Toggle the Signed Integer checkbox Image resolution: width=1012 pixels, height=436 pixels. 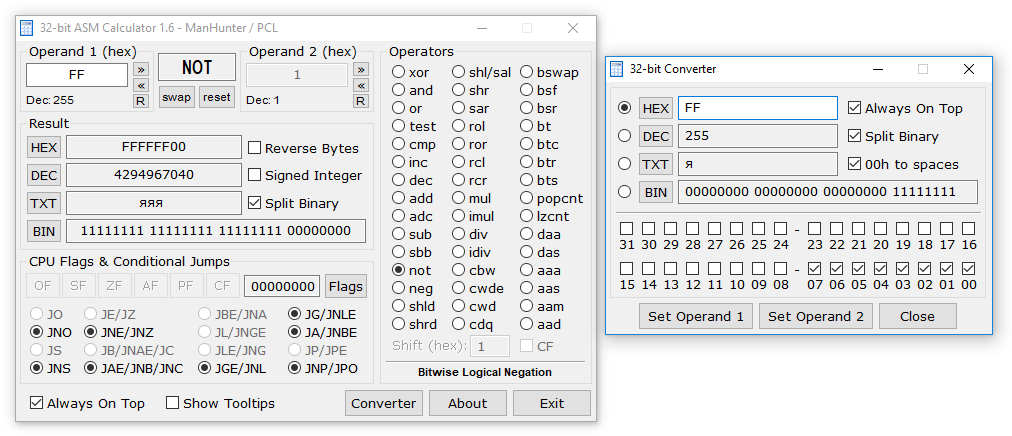255,176
